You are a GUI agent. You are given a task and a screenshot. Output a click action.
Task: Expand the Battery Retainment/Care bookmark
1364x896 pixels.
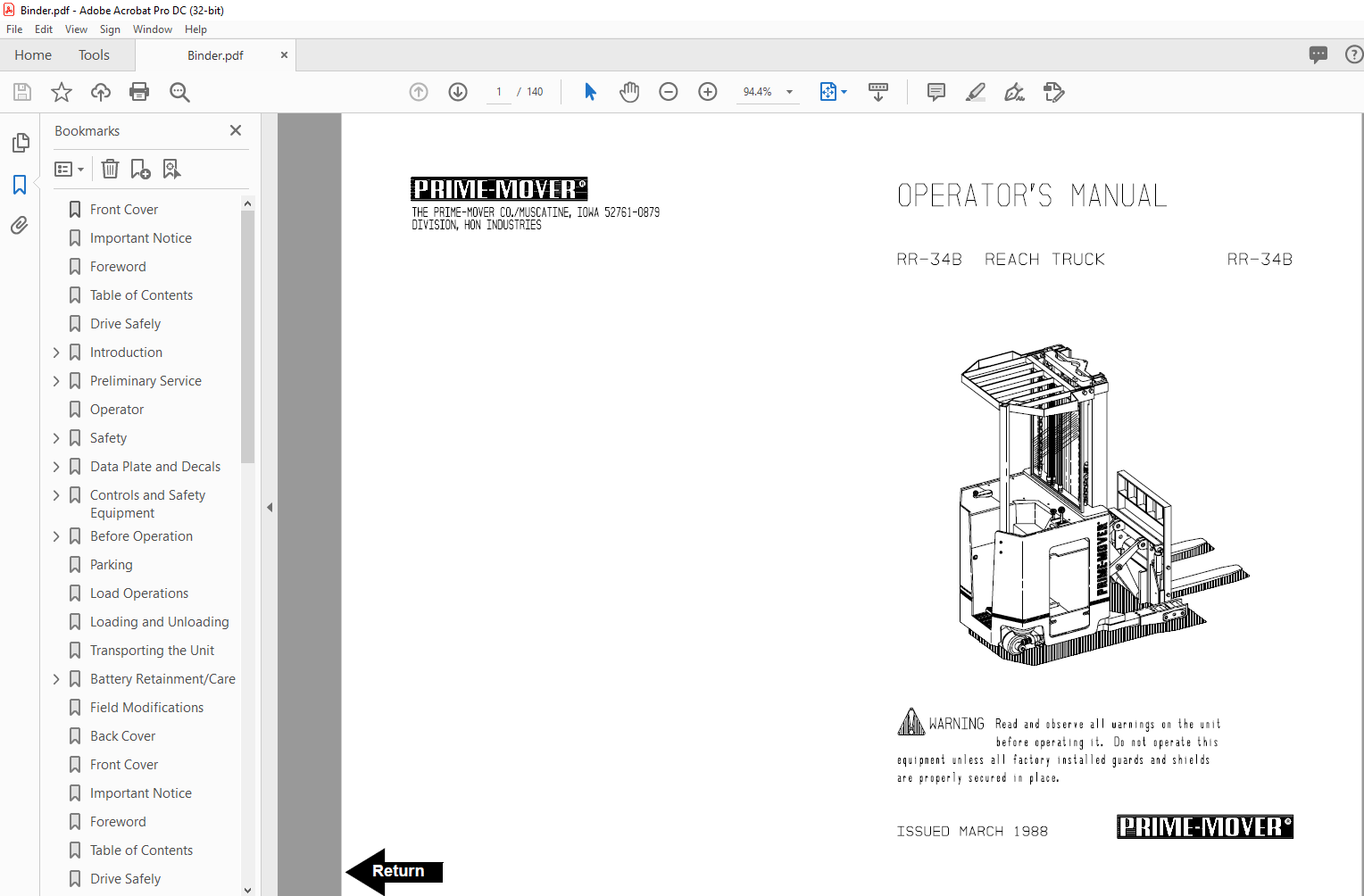point(56,679)
